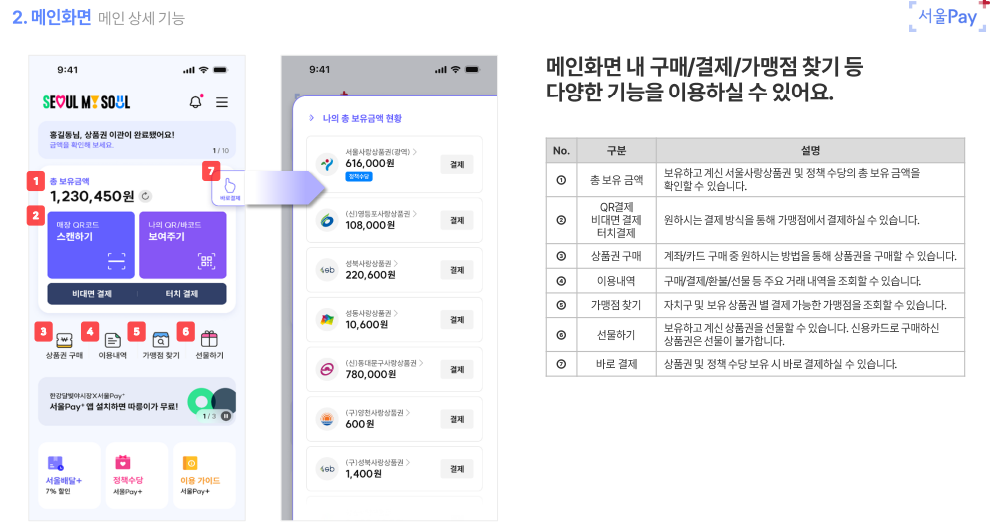Click the (신)영등포사랑상품권 logo icon
This screenshot has height=530, width=1006.
point(327,221)
